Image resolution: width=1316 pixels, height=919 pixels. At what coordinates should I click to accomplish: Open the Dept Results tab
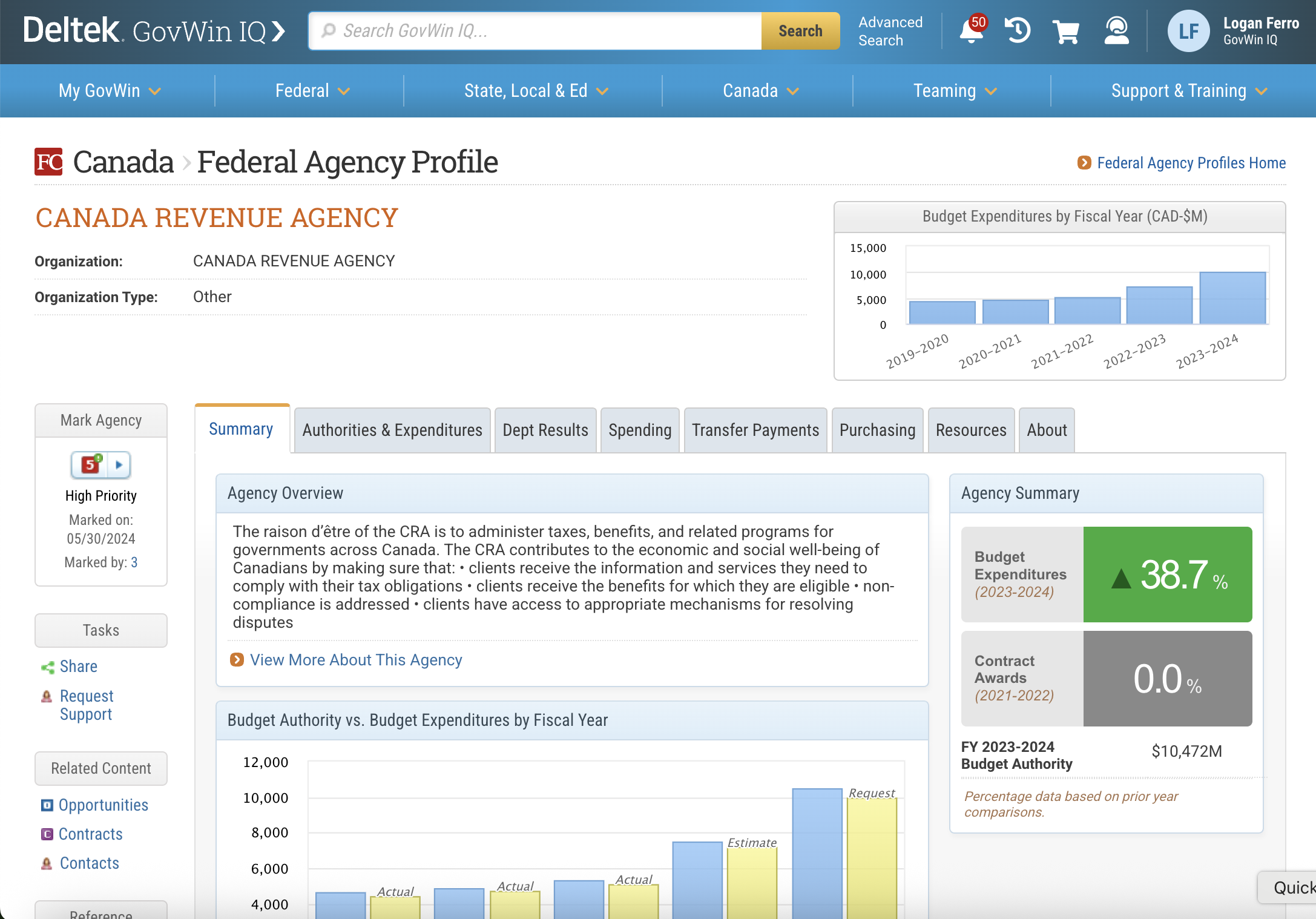545,430
